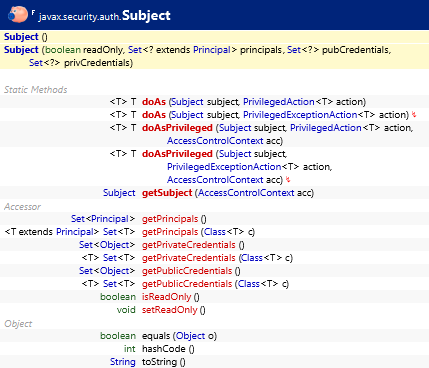Click PrivilegedAction link in doAsPrivileged
The width and height of the screenshot is (429, 368).
[326, 128]
